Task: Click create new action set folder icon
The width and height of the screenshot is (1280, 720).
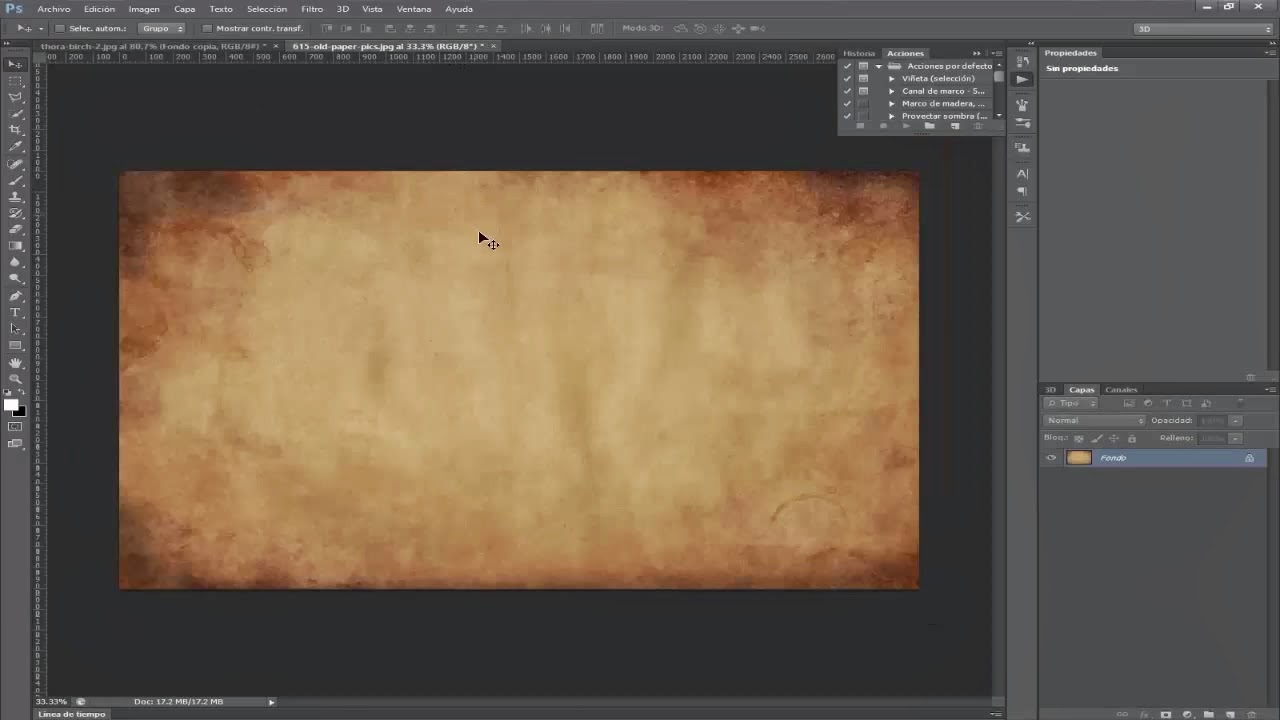Action: [929, 126]
